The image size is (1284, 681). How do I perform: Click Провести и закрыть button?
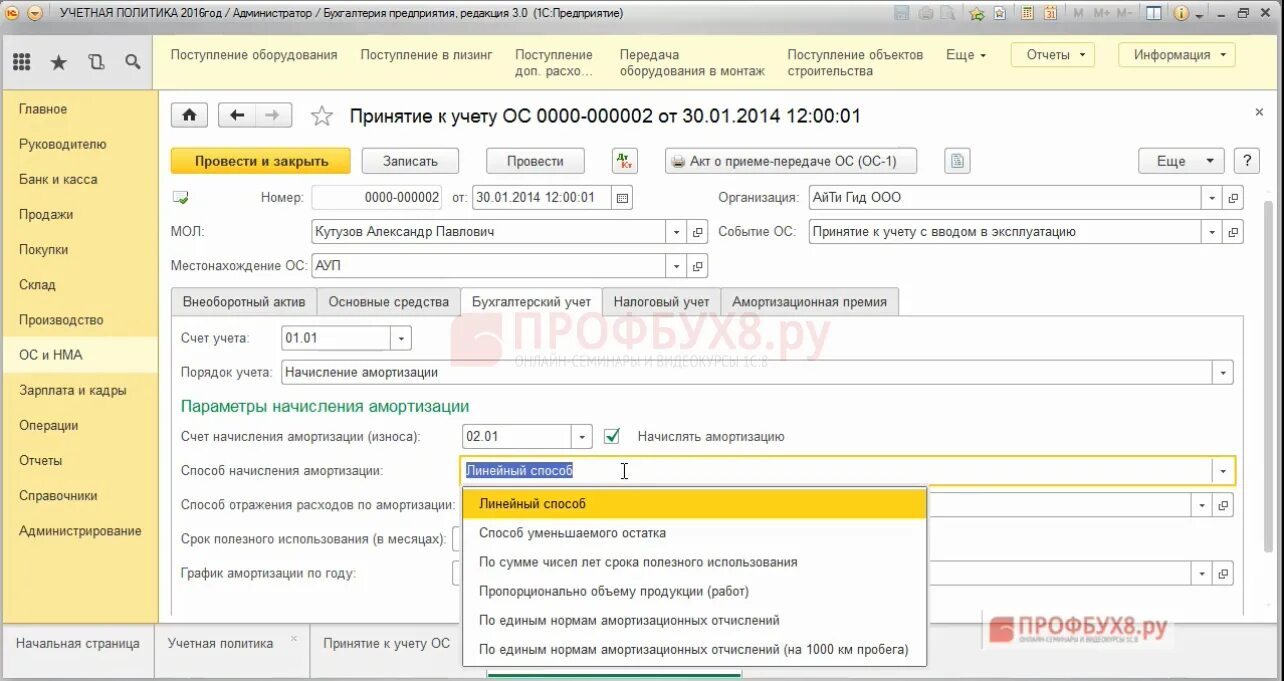pos(261,161)
